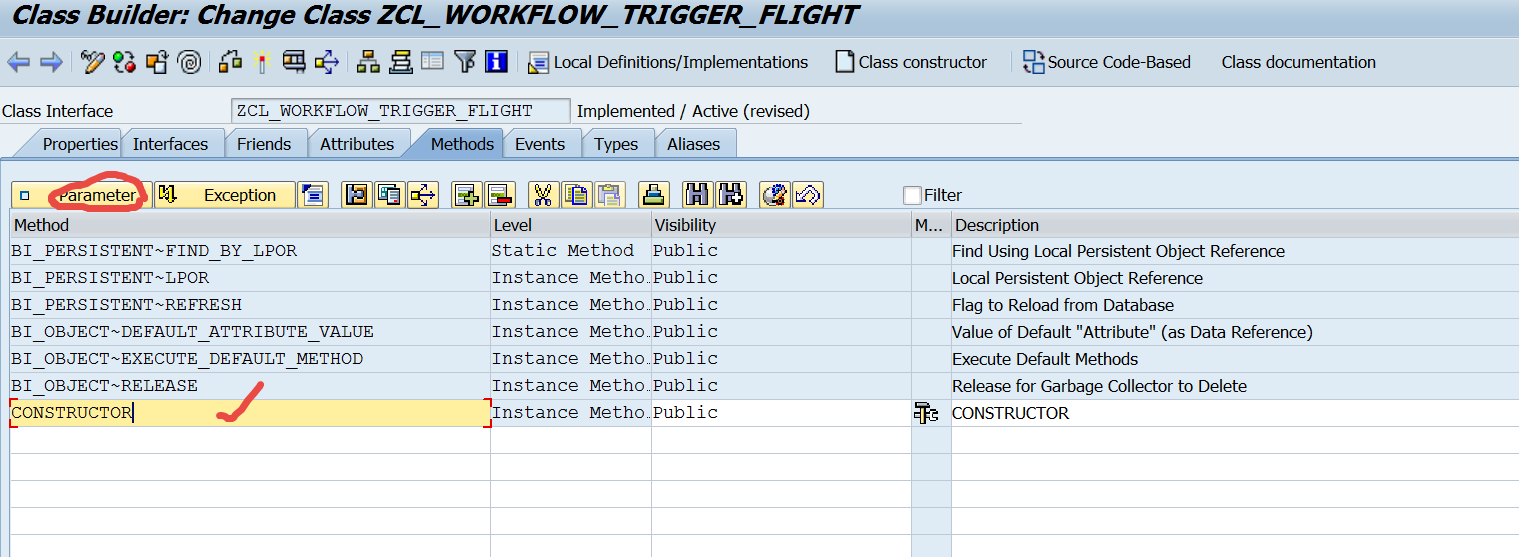Click the spiral Check icon

(x=189, y=62)
